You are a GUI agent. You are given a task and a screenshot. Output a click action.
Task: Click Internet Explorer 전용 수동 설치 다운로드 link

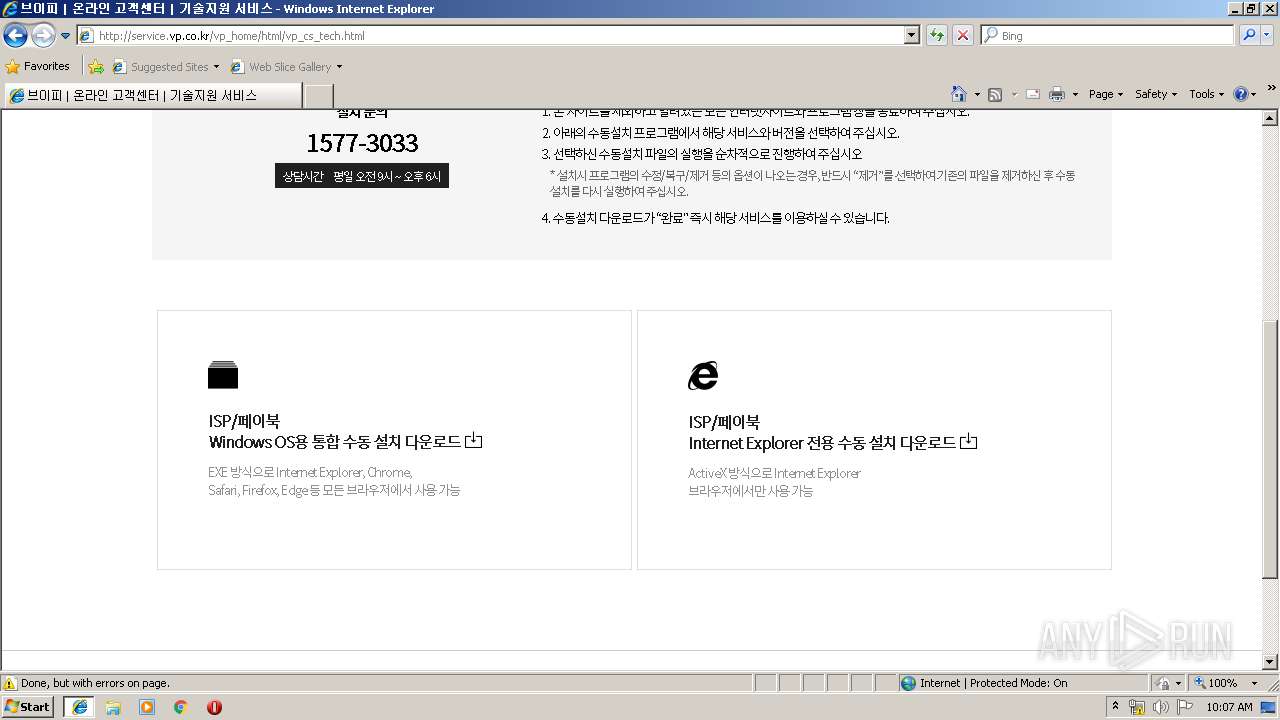(832, 443)
